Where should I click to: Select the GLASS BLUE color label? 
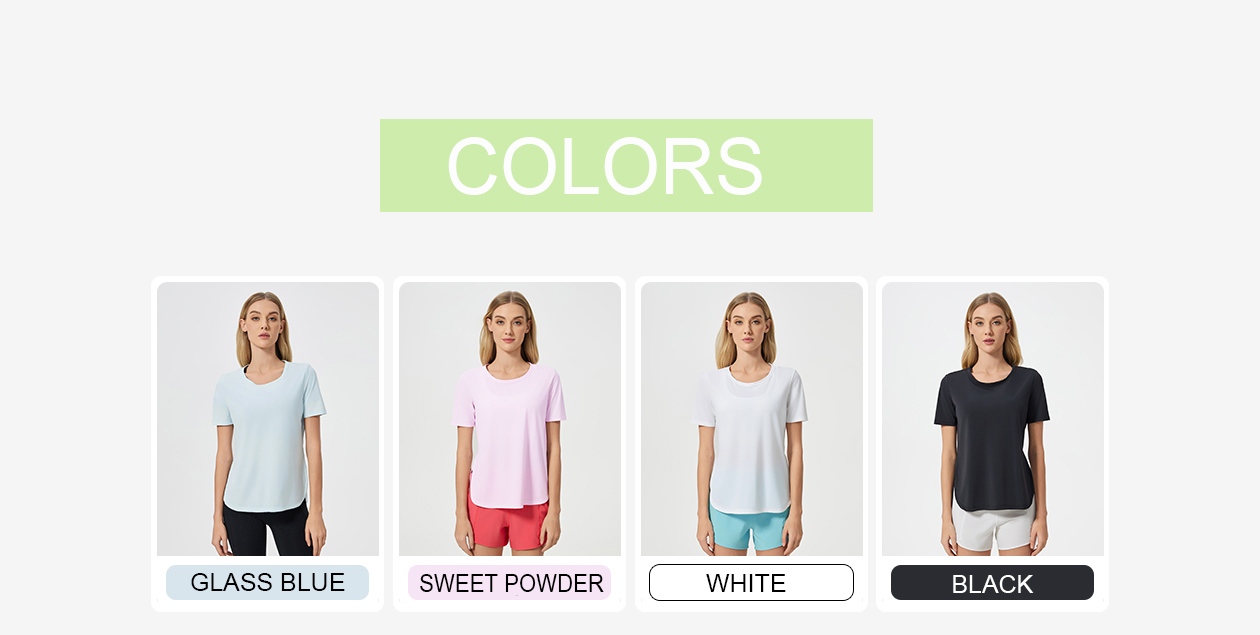[x=267, y=582]
